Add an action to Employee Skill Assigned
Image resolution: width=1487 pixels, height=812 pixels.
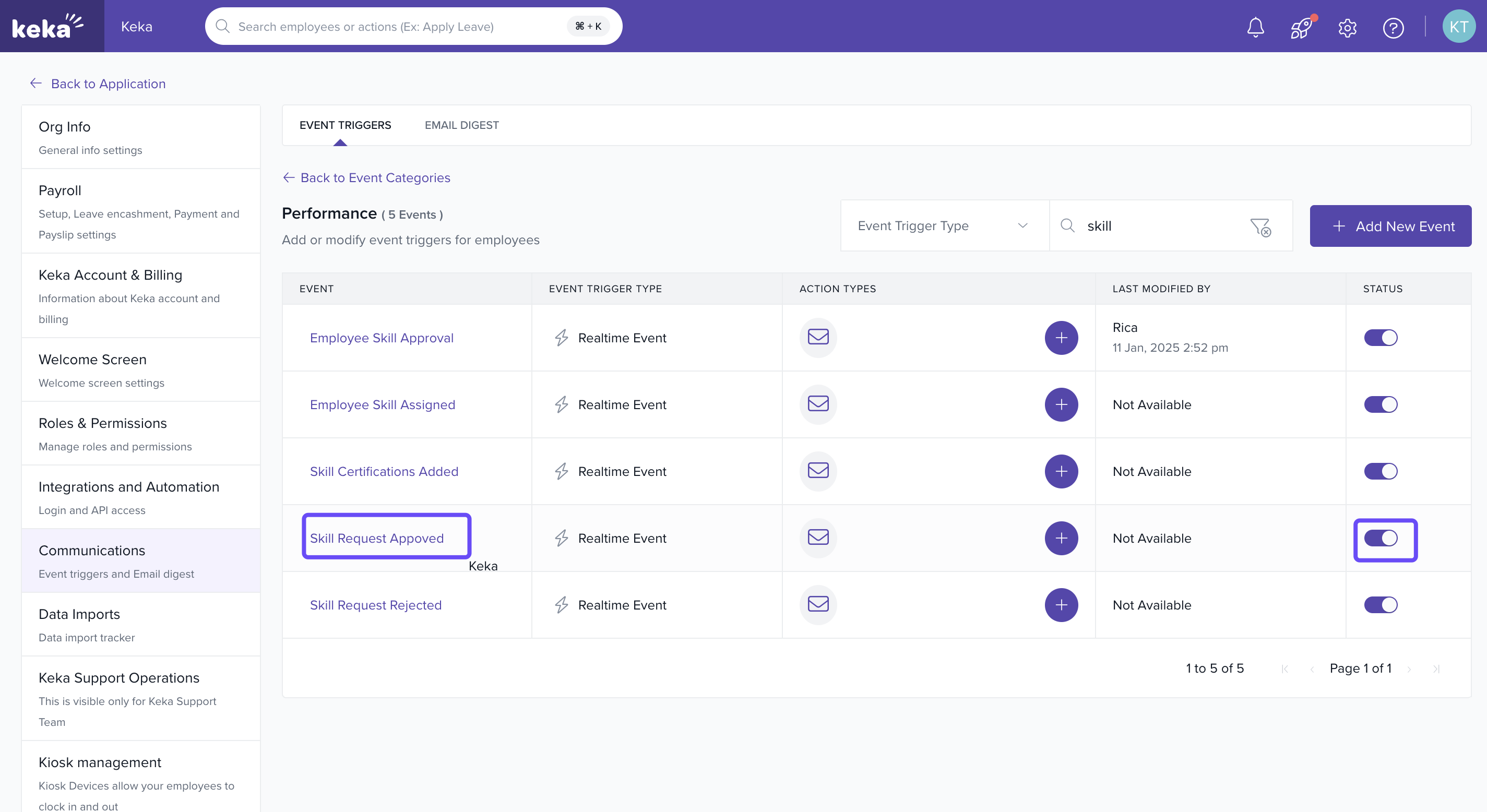pyautogui.click(x=1061, y=404)
